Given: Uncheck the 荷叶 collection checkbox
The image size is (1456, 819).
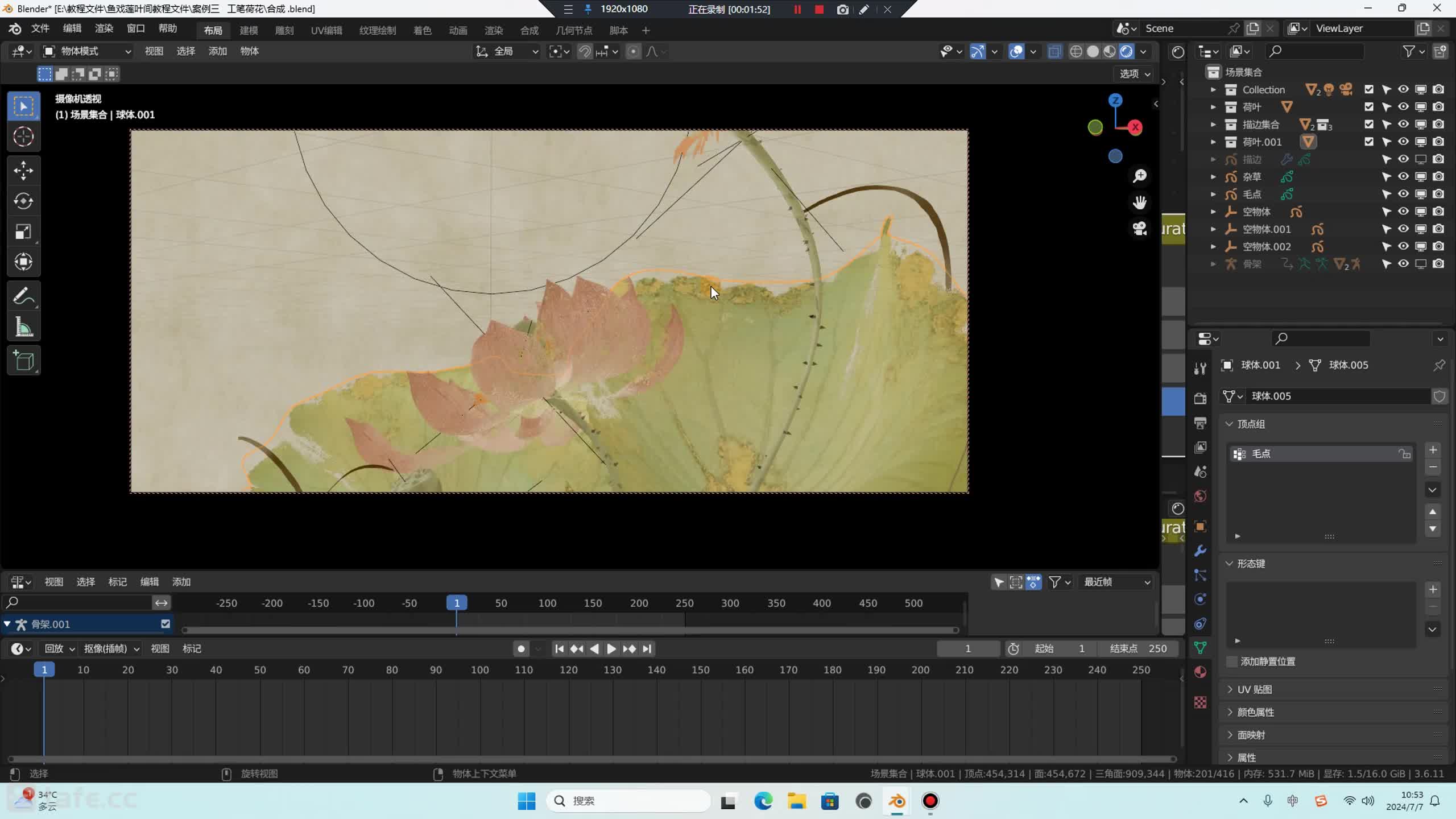Looking at the screenshot, I should 1369,107.
